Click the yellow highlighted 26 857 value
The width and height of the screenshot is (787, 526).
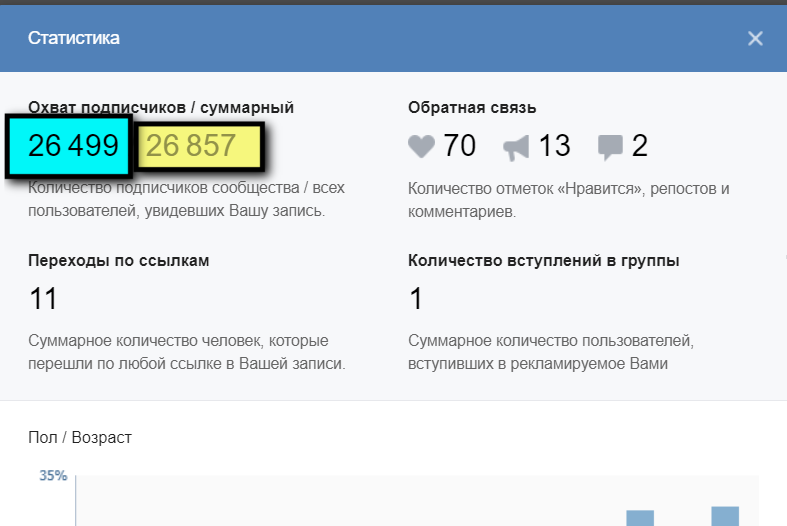click(x=198, y=146)
